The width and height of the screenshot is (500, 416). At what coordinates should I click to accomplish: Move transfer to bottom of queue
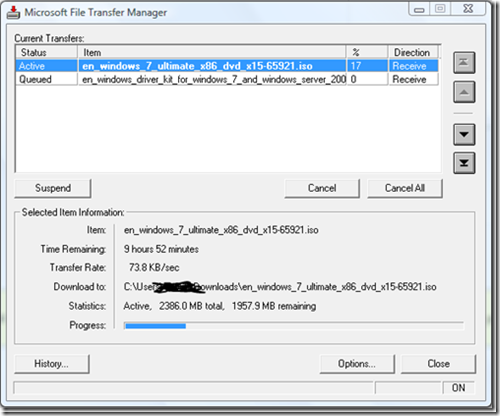464,163
